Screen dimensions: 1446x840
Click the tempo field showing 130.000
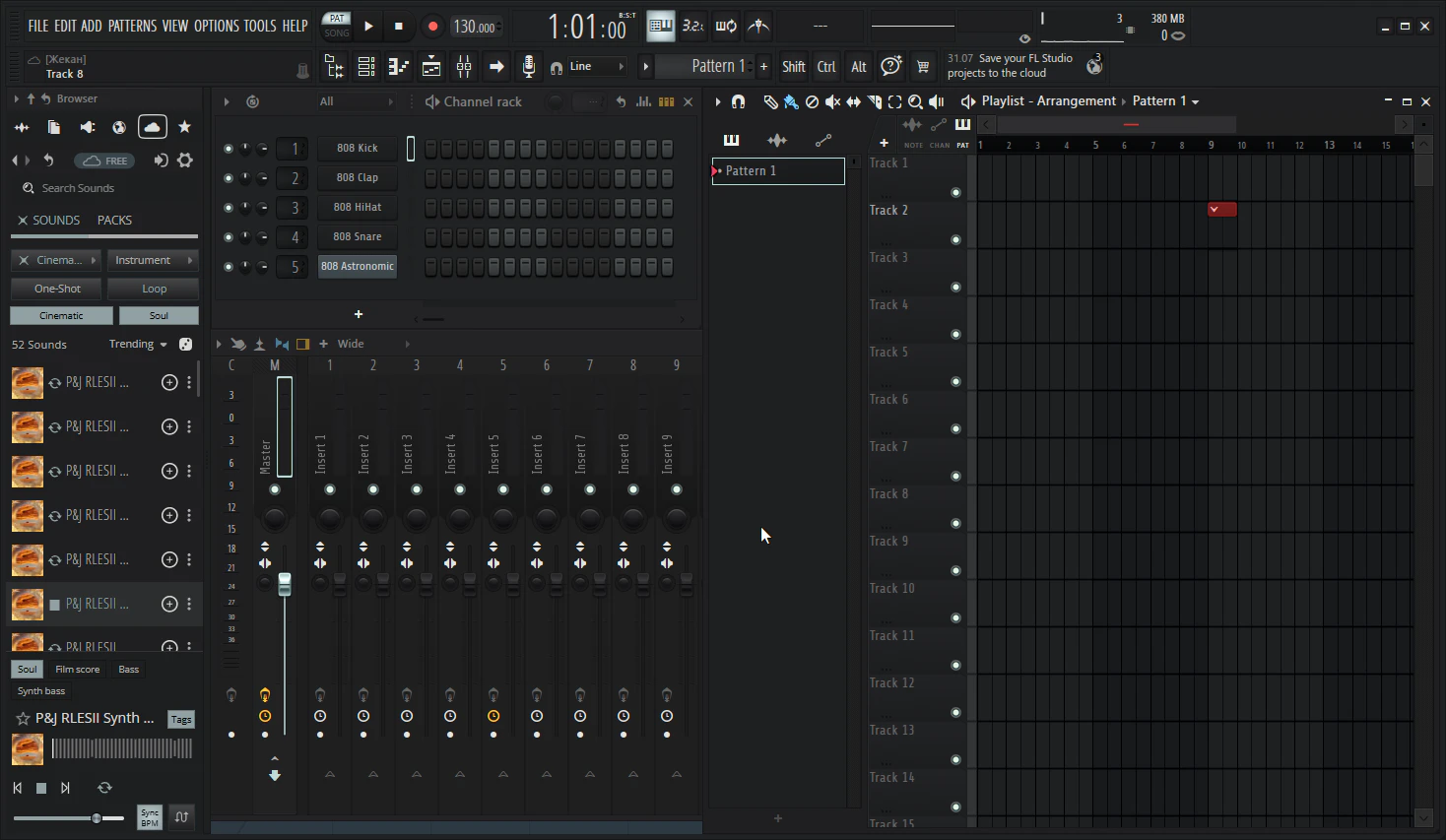(476, 27)
